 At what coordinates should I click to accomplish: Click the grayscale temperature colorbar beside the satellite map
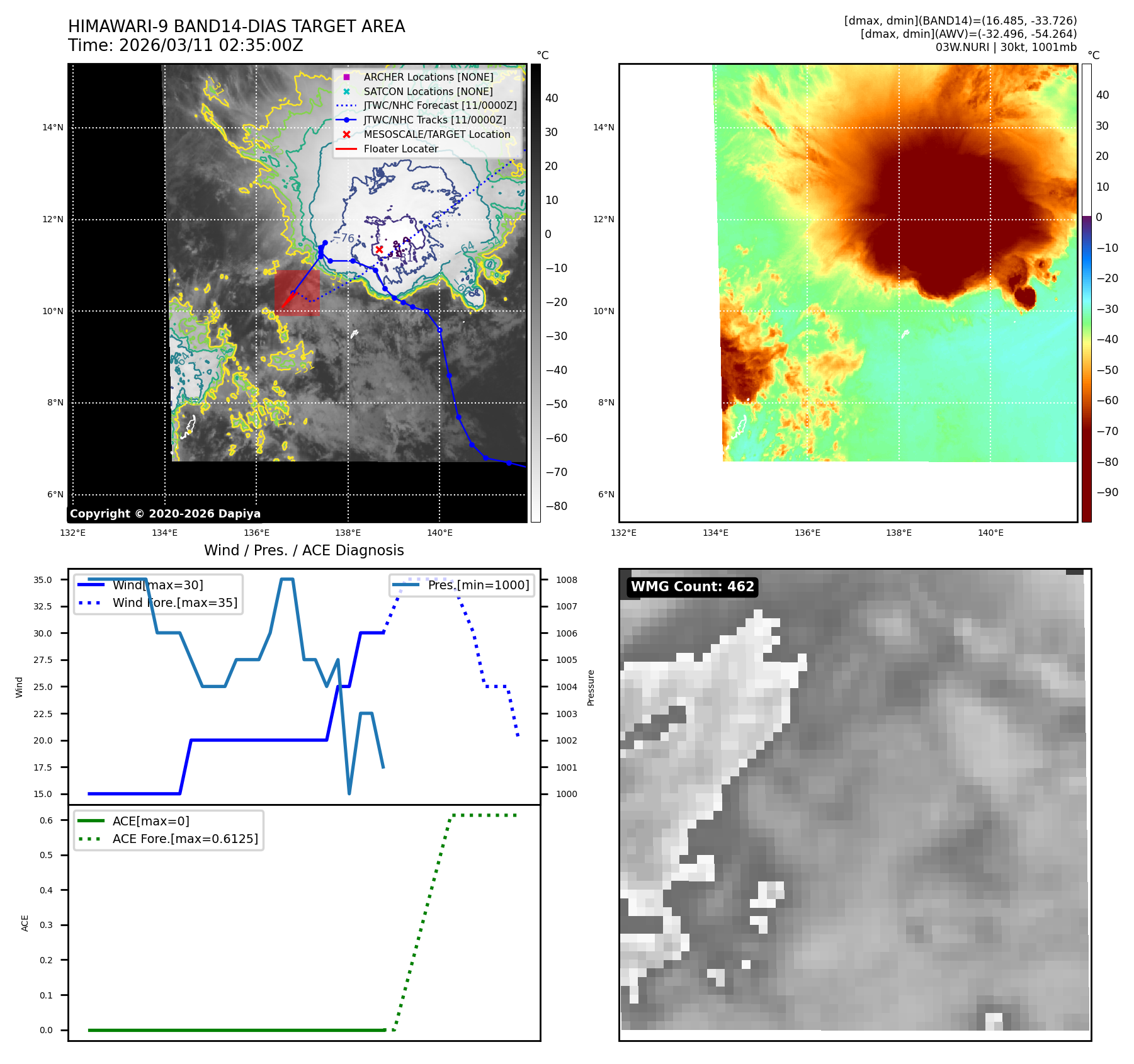535,293
